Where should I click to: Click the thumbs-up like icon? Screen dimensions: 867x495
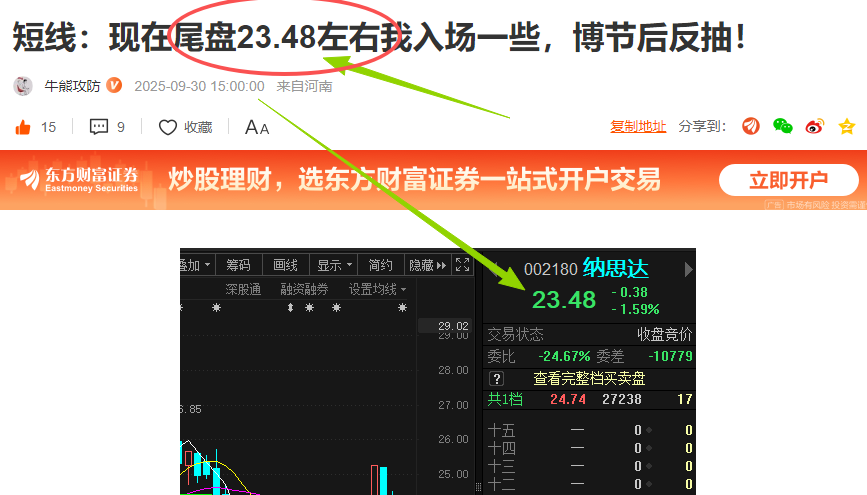click(x=23, y=128)
